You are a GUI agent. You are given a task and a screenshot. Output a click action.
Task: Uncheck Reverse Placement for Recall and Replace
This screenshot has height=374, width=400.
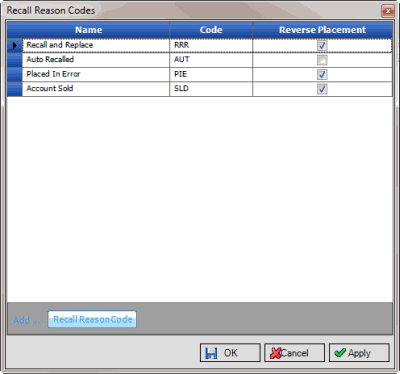coord(322,45)
